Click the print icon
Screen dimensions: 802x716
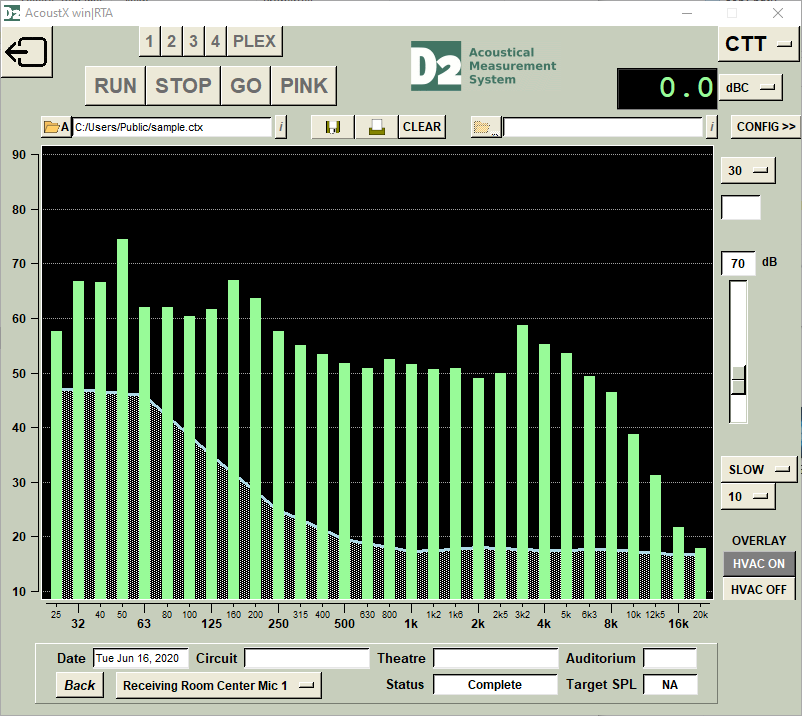376,127
